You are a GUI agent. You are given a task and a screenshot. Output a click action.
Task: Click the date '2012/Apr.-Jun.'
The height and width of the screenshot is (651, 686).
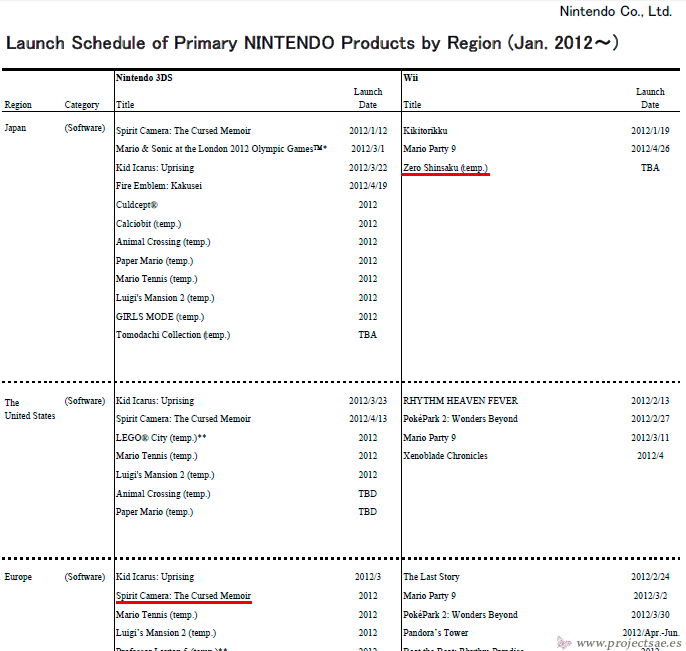pos(651,633)
